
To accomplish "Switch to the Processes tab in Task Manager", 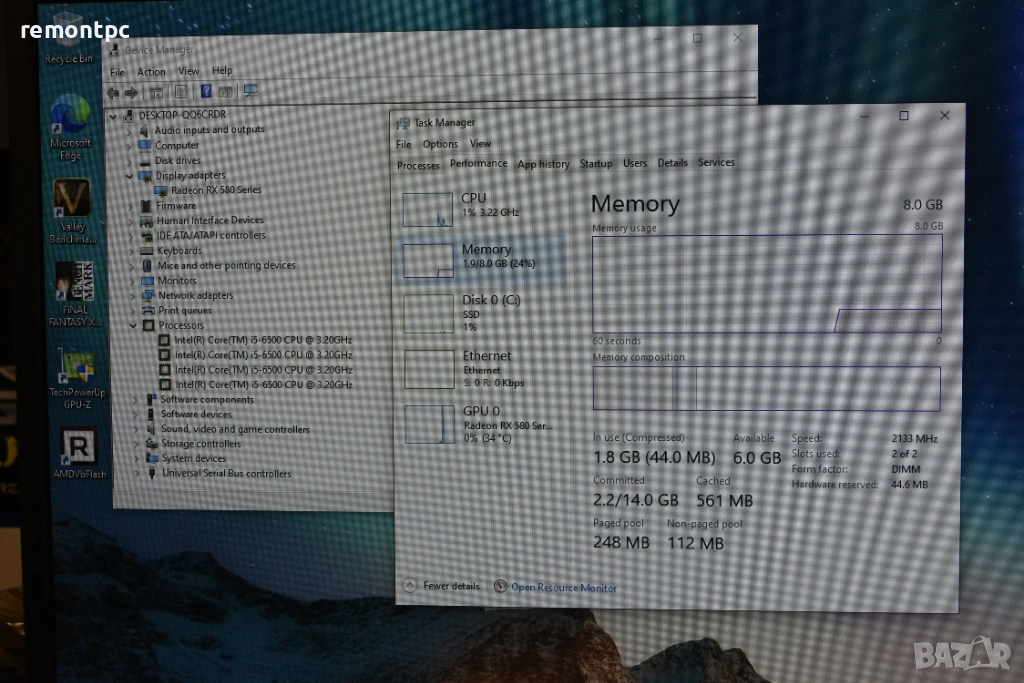I will 418,165.
